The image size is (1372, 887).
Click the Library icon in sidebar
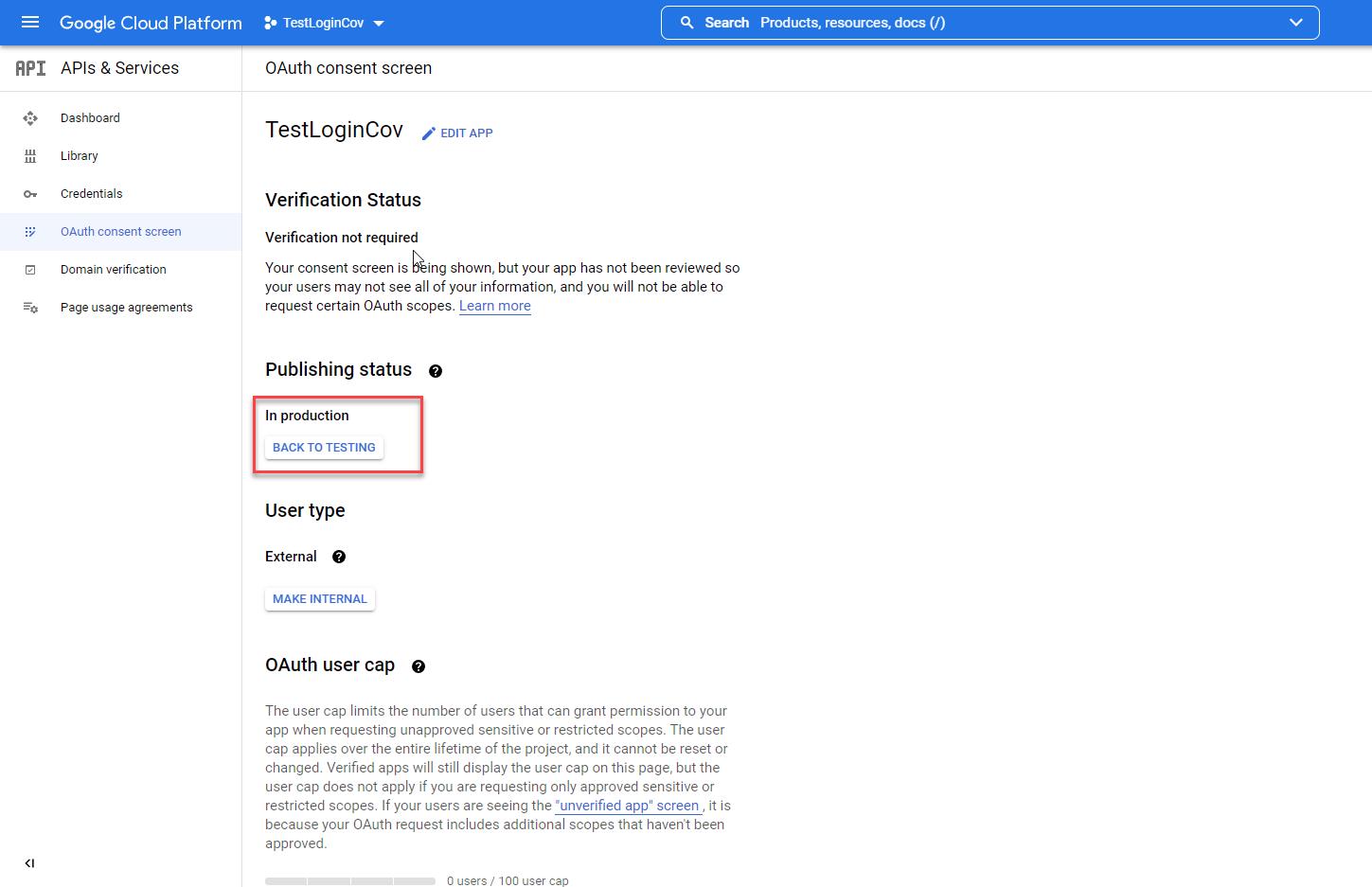30,156
